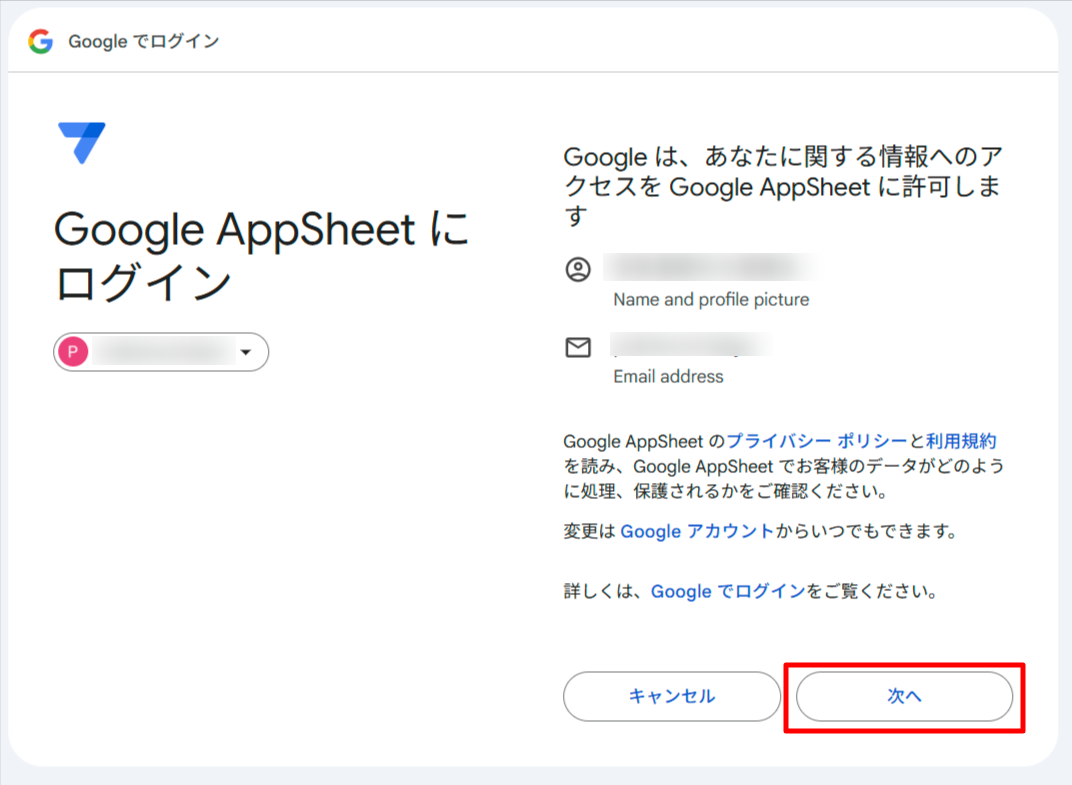
Task: Click the email envelope icon
Action: 578,347
